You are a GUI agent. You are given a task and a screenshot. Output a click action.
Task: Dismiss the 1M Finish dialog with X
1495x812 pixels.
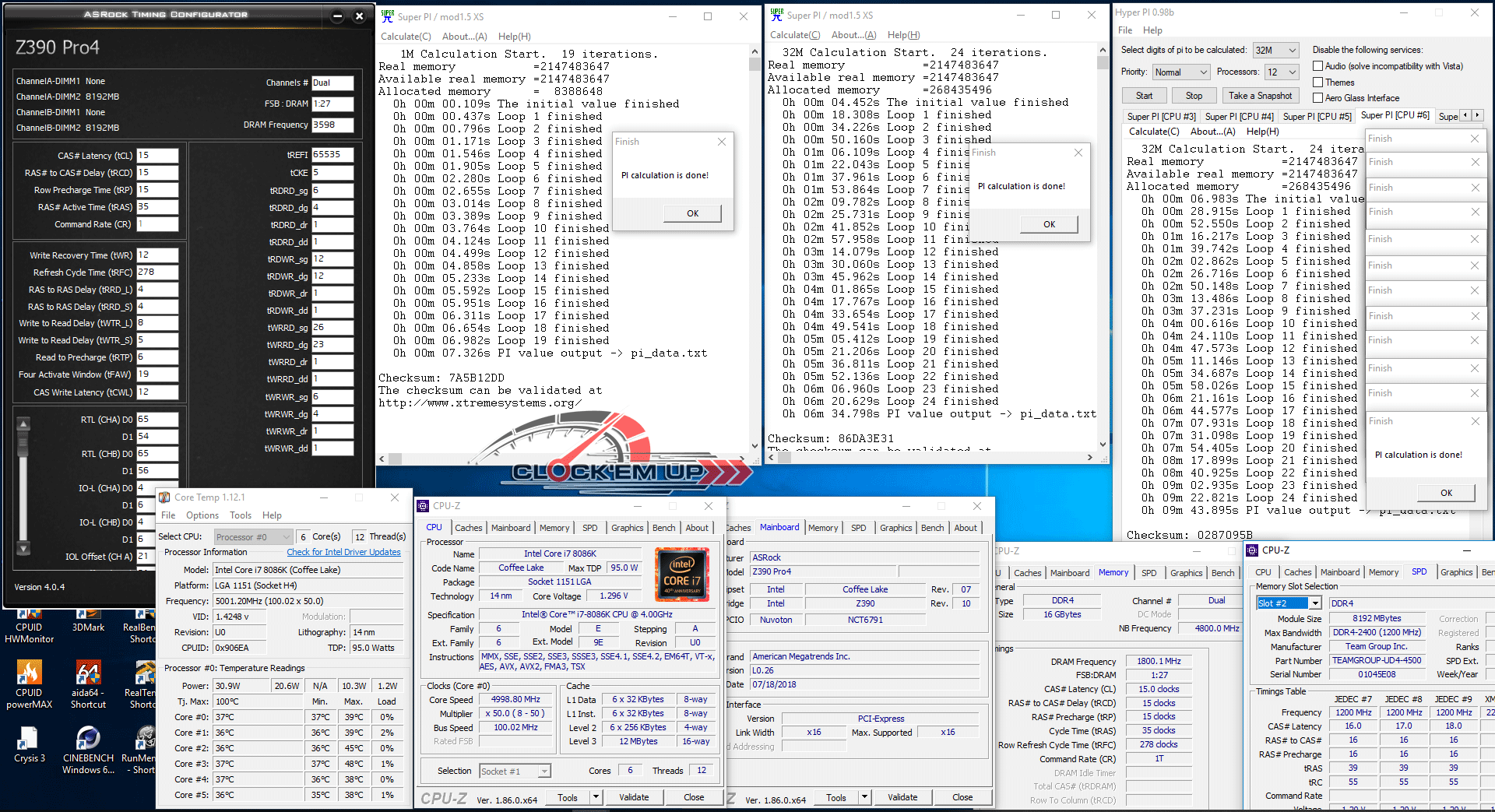tap(722, 142)
